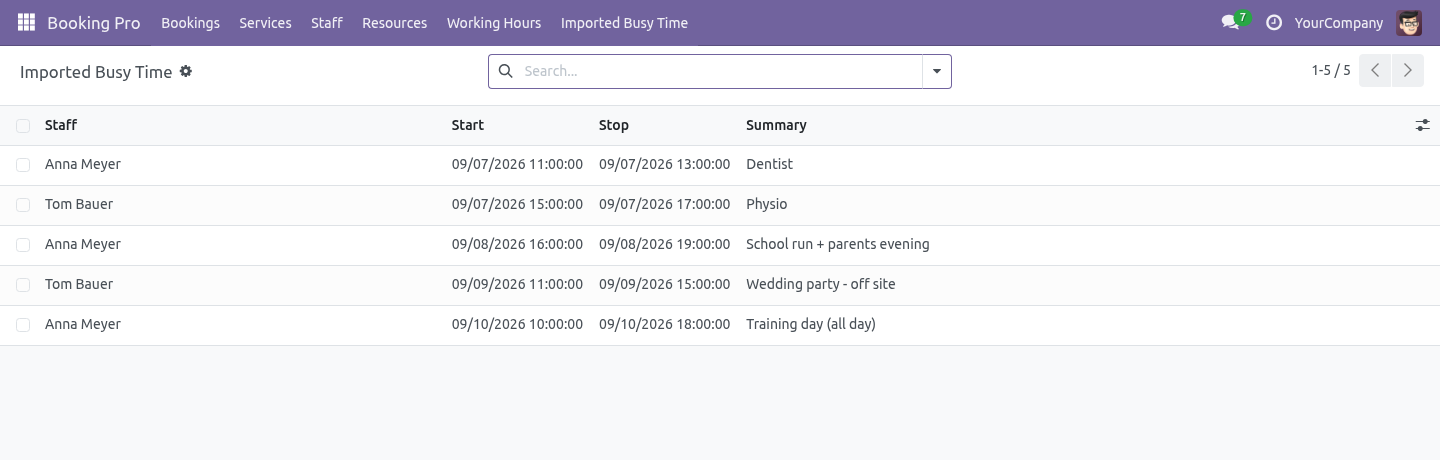Click the start cell 09/10/2026 10:00:00
The height and width of the screenshot is (460, 1440).
pos(517,324)
